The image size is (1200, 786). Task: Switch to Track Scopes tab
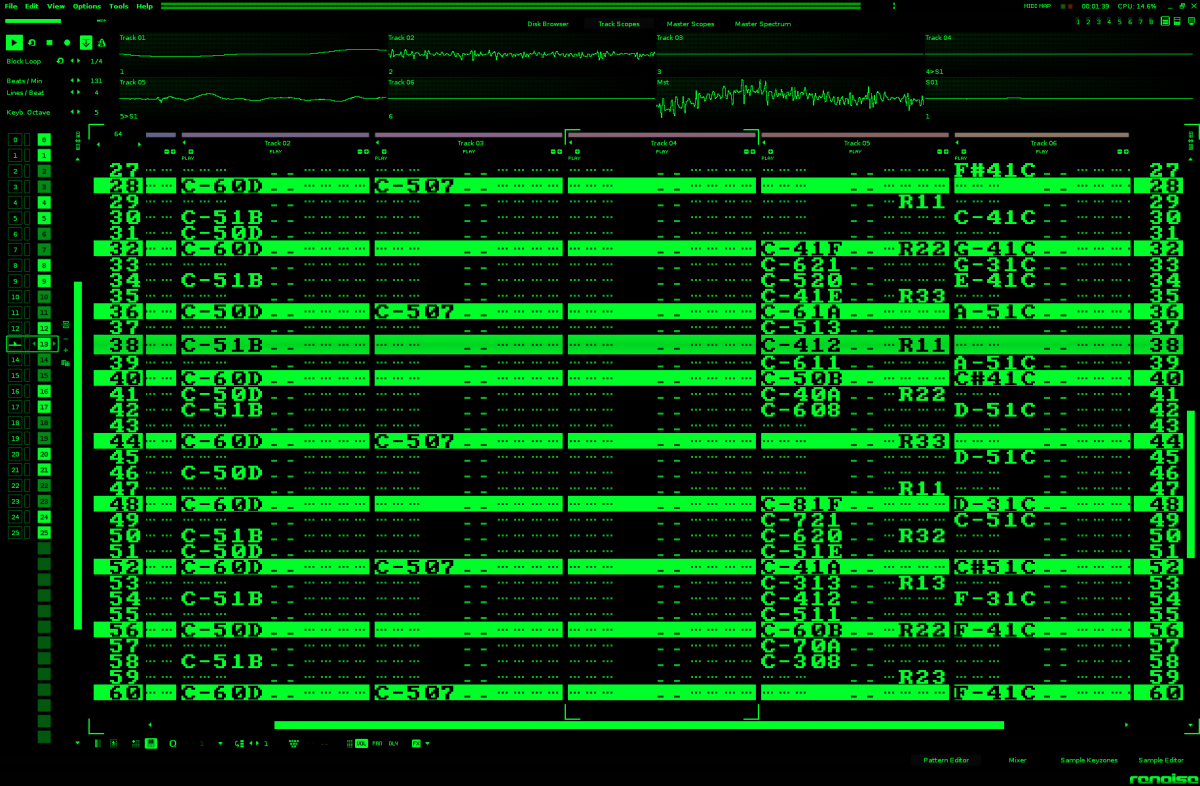click(x=619, y=23)
